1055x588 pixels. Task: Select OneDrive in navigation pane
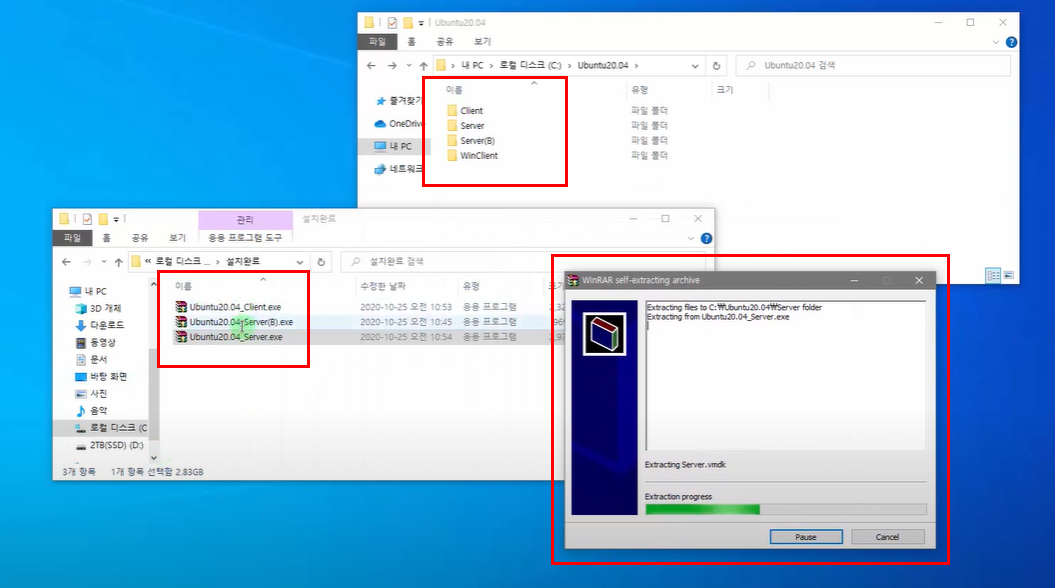(x=398, y=124)
